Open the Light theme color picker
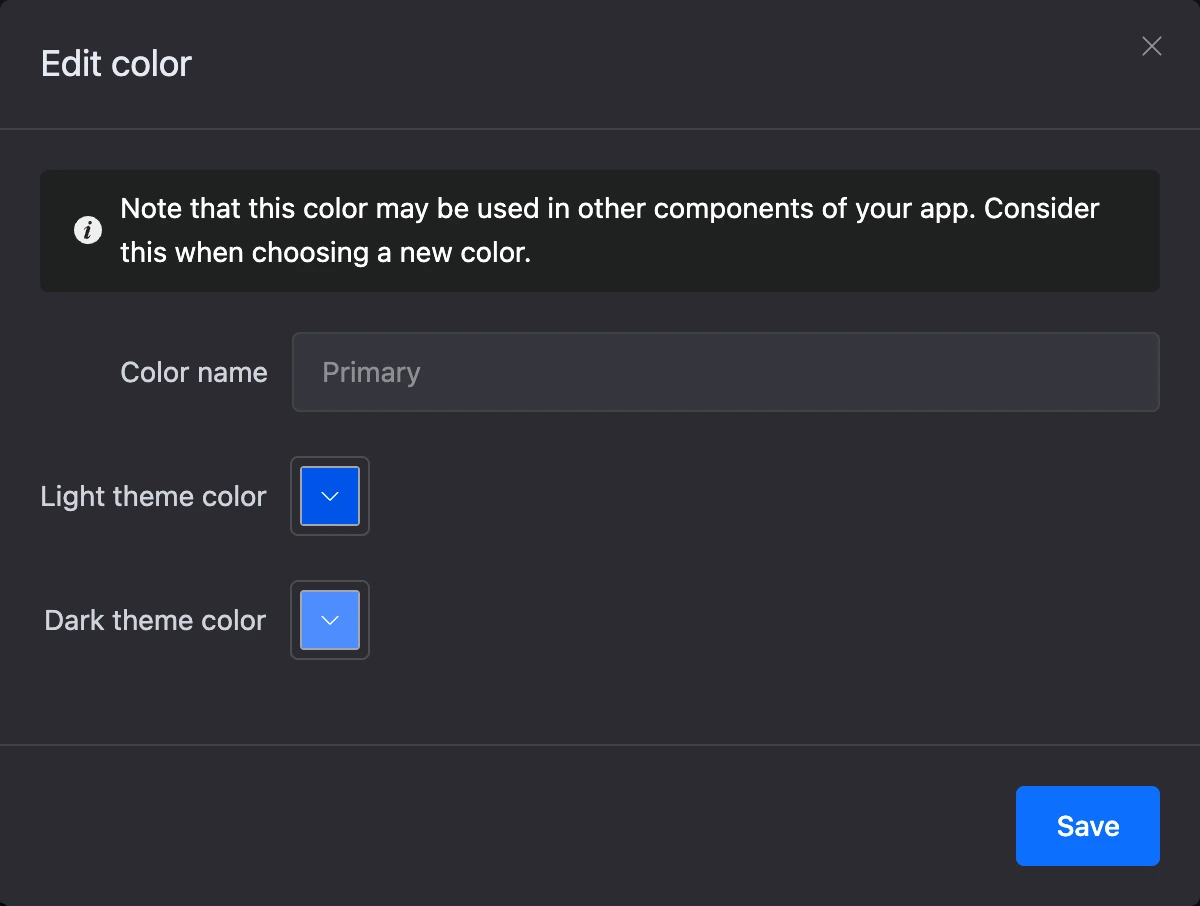Screen dimensions: 1200x906 pyautogui.click(x=330, y=496)
